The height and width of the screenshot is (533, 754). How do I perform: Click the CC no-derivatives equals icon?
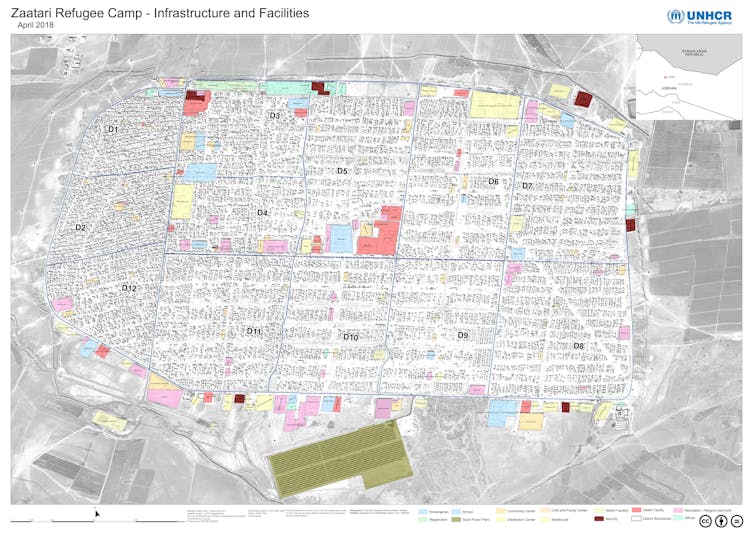point(736,520)
